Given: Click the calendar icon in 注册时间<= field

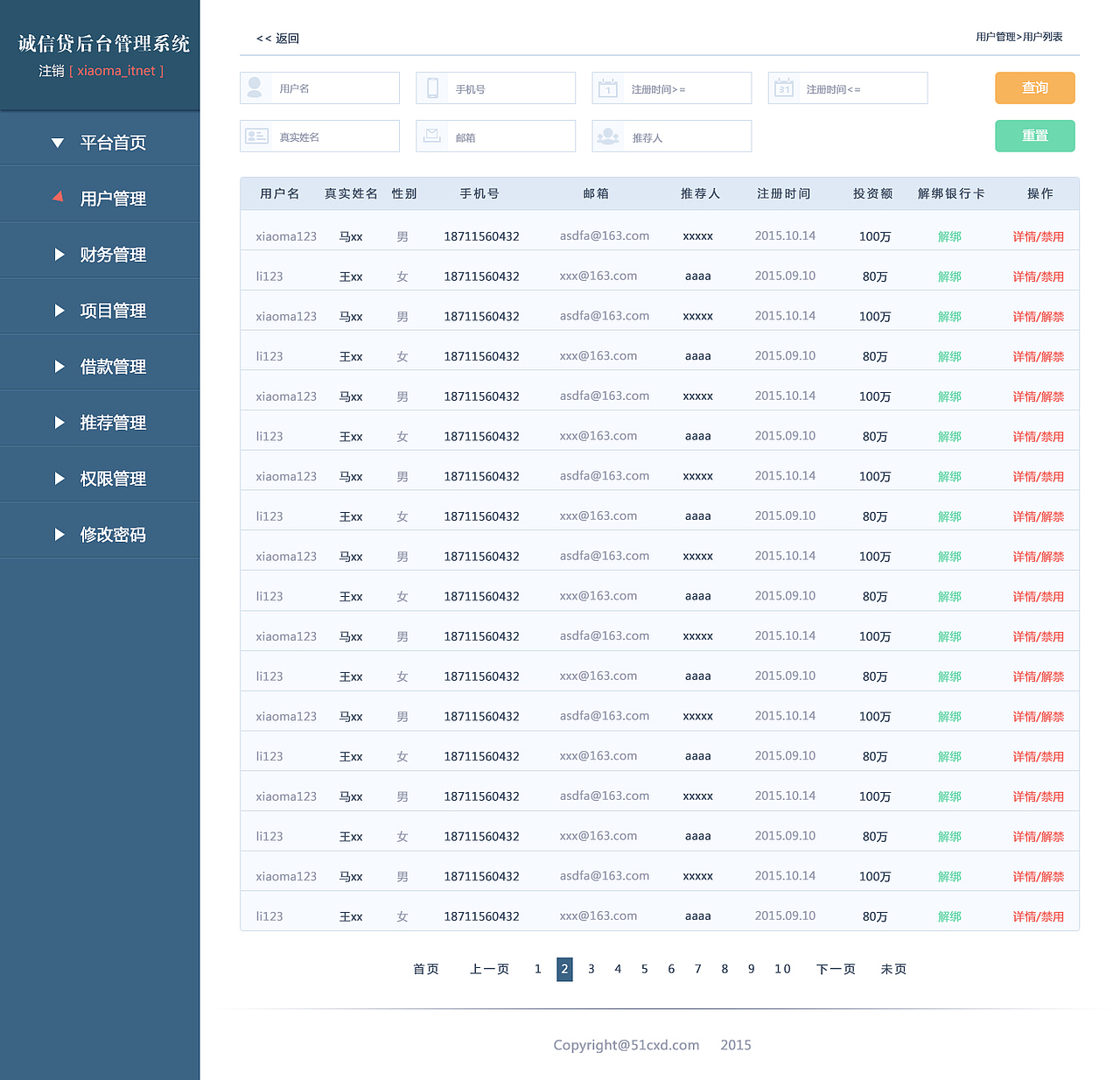Looking at the screenshot, I should (x=784, y=88).
